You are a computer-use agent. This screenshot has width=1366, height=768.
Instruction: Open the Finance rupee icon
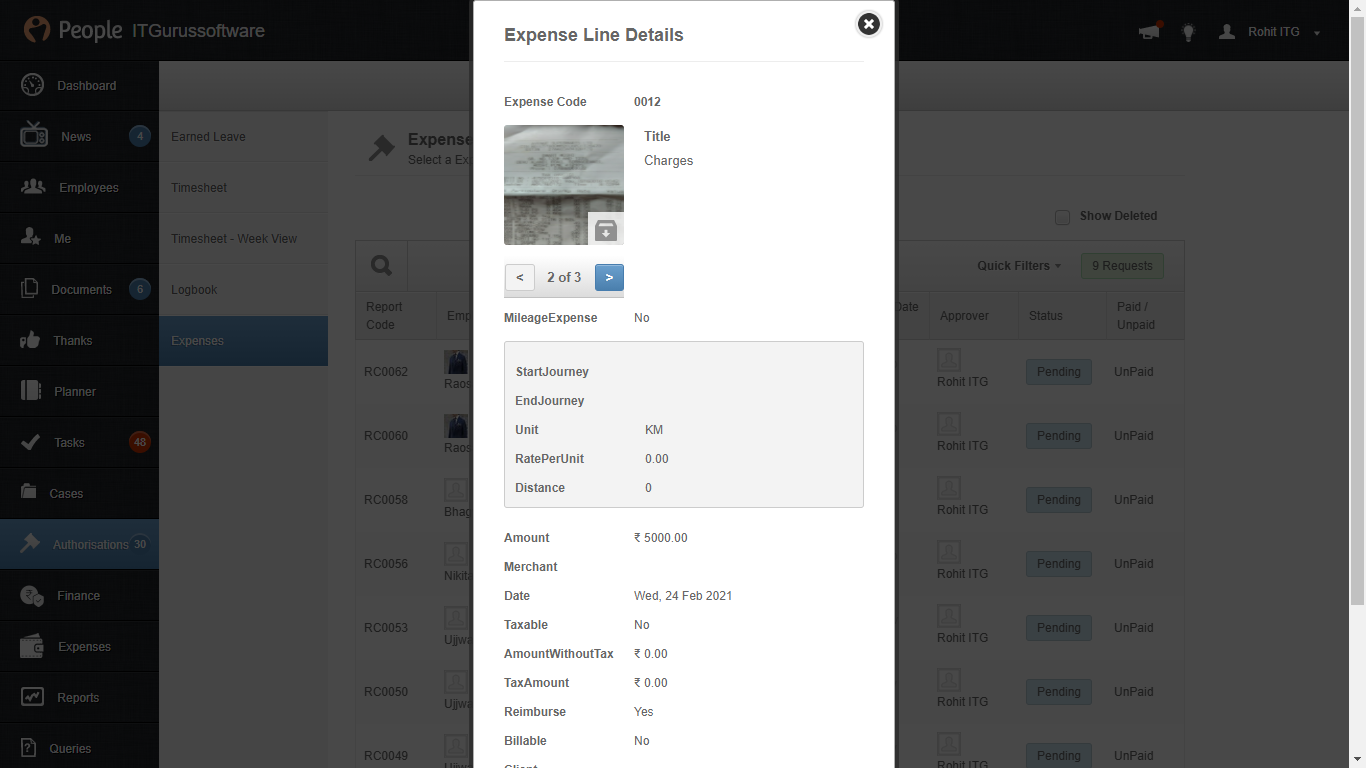(32, 595)
